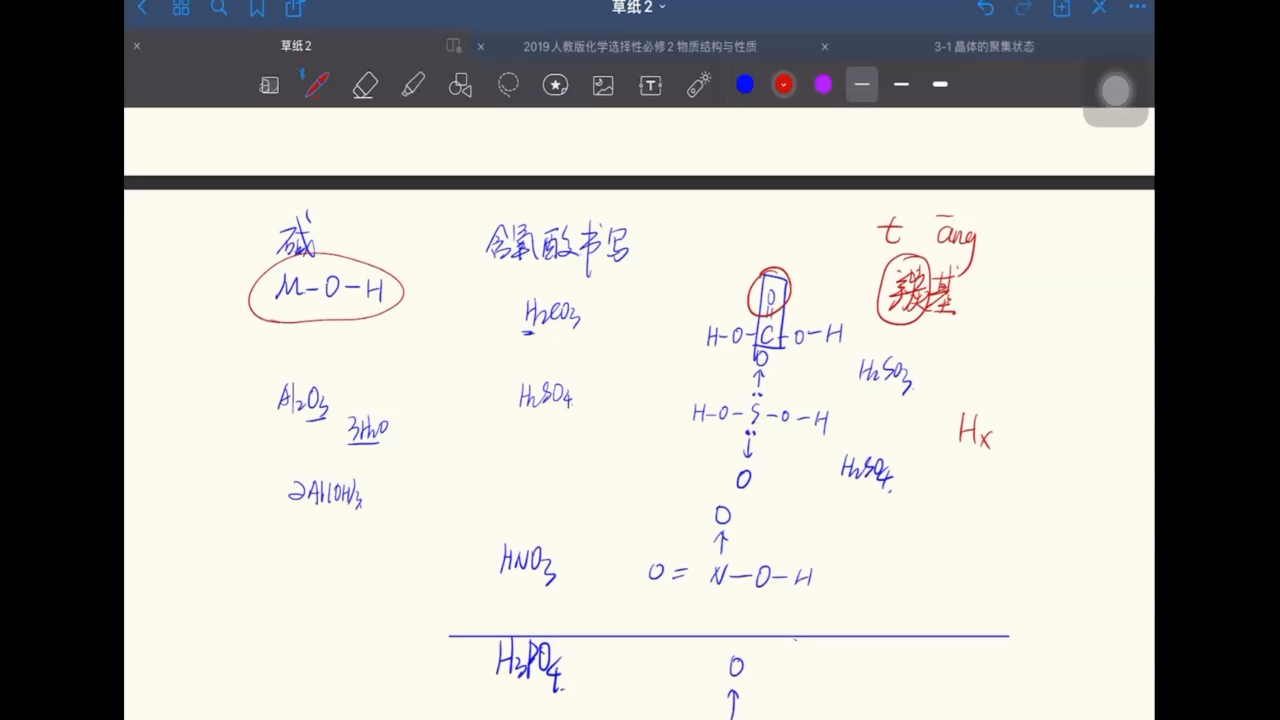
Task: Add a bookmark to this page
Action: click(257, 8)
